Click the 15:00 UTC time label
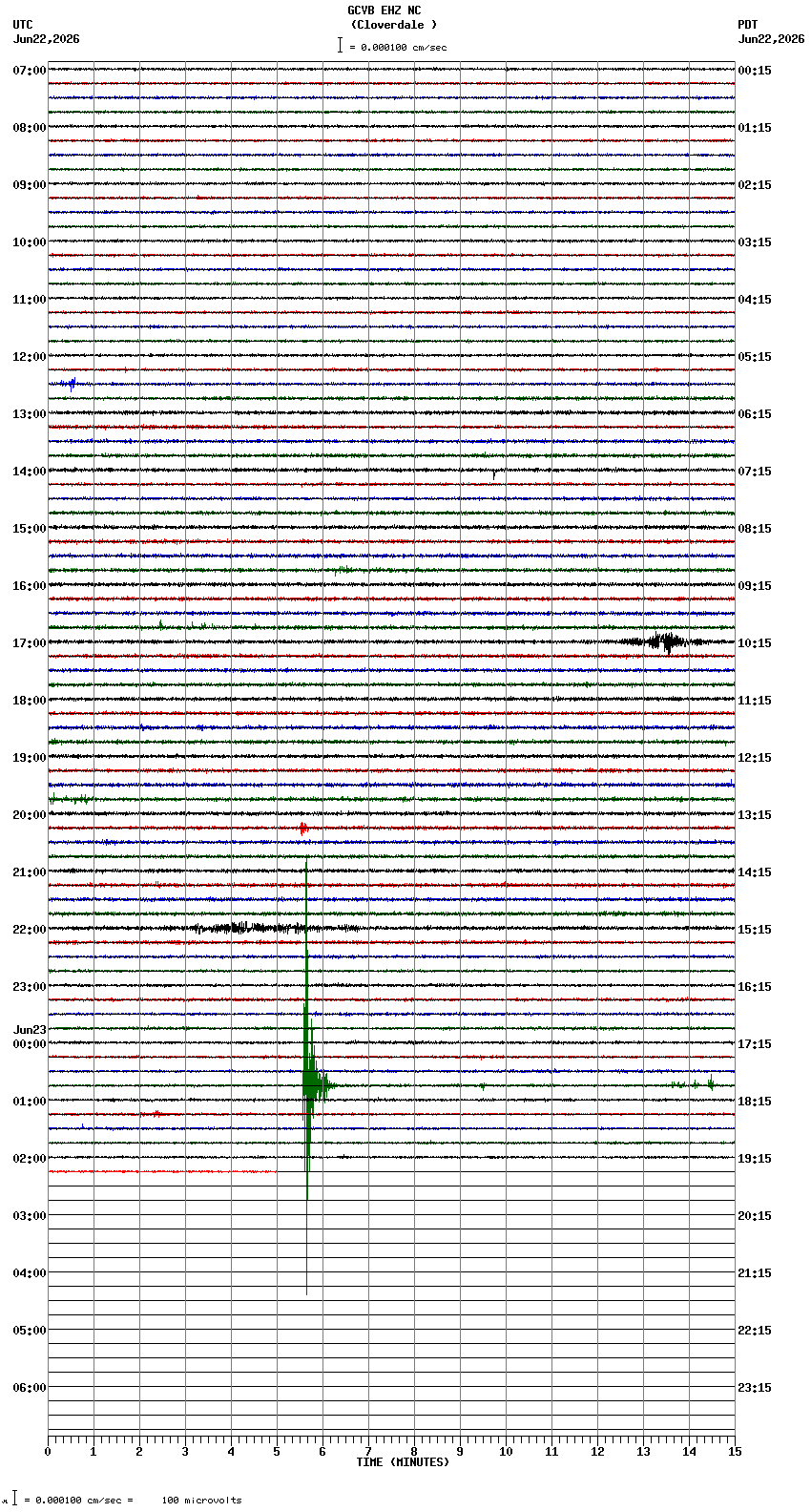 pos(30,529)
